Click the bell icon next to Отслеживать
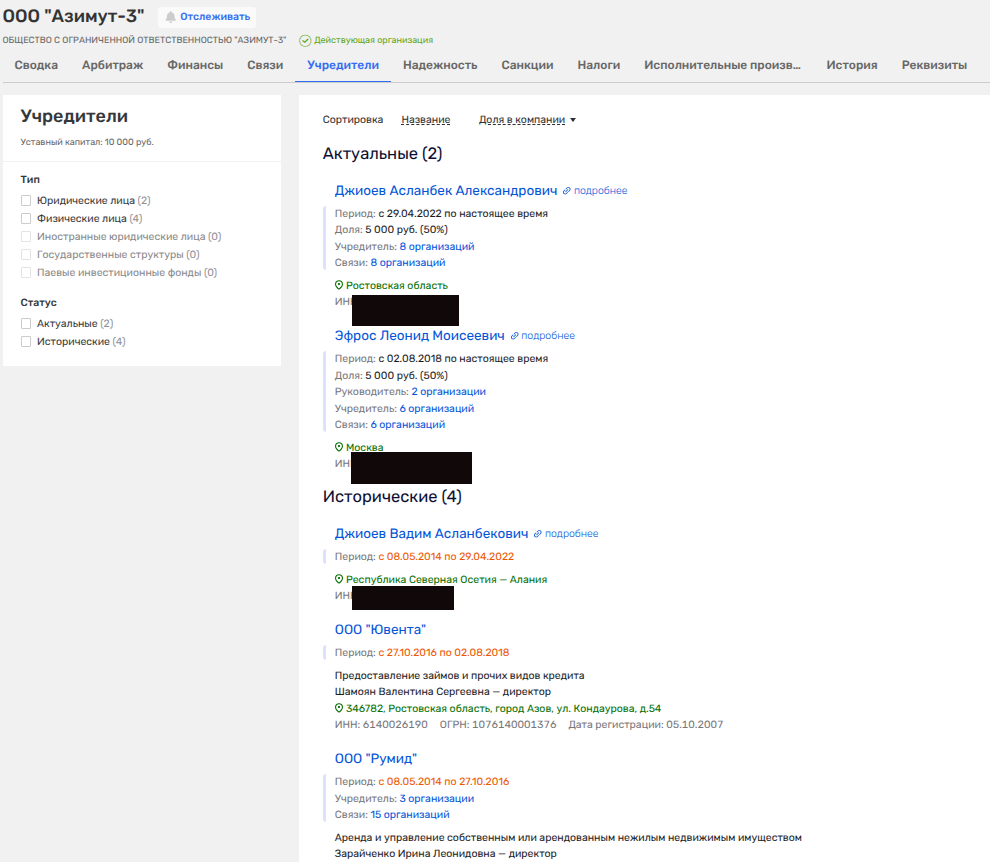 click(171, 17)
